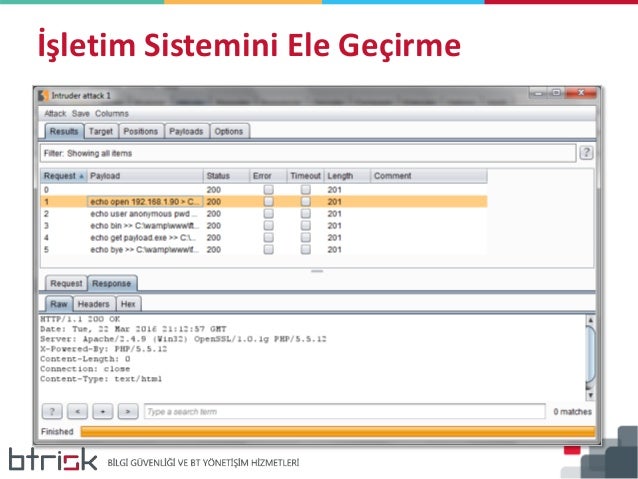Viewport: 638px width, 479px height.
Task: Toggle the Timeout checkbox in request 0 row
Action: (x=306, y=190)
